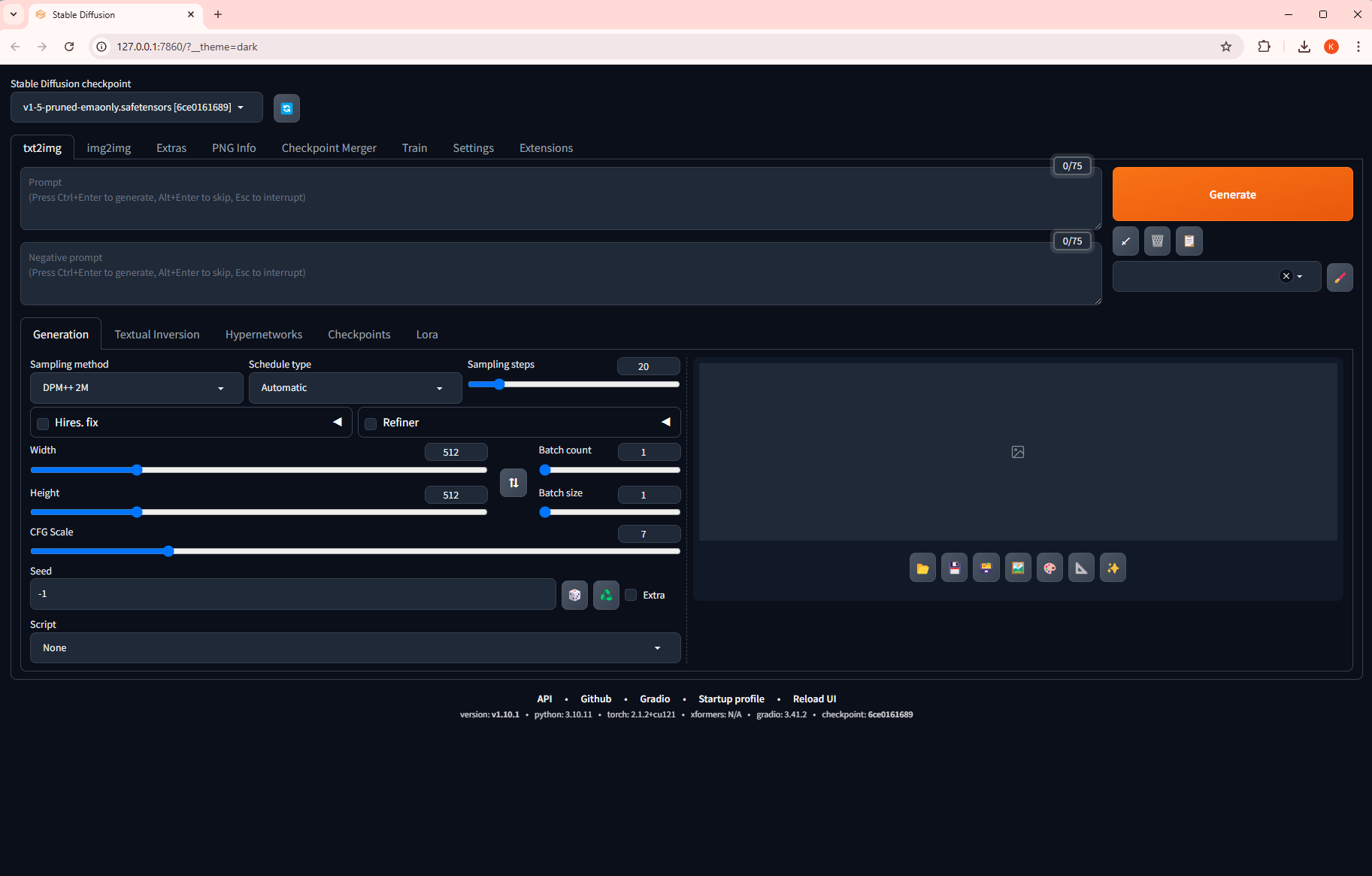Save zip archive of images icon

[x=986, y=568]
